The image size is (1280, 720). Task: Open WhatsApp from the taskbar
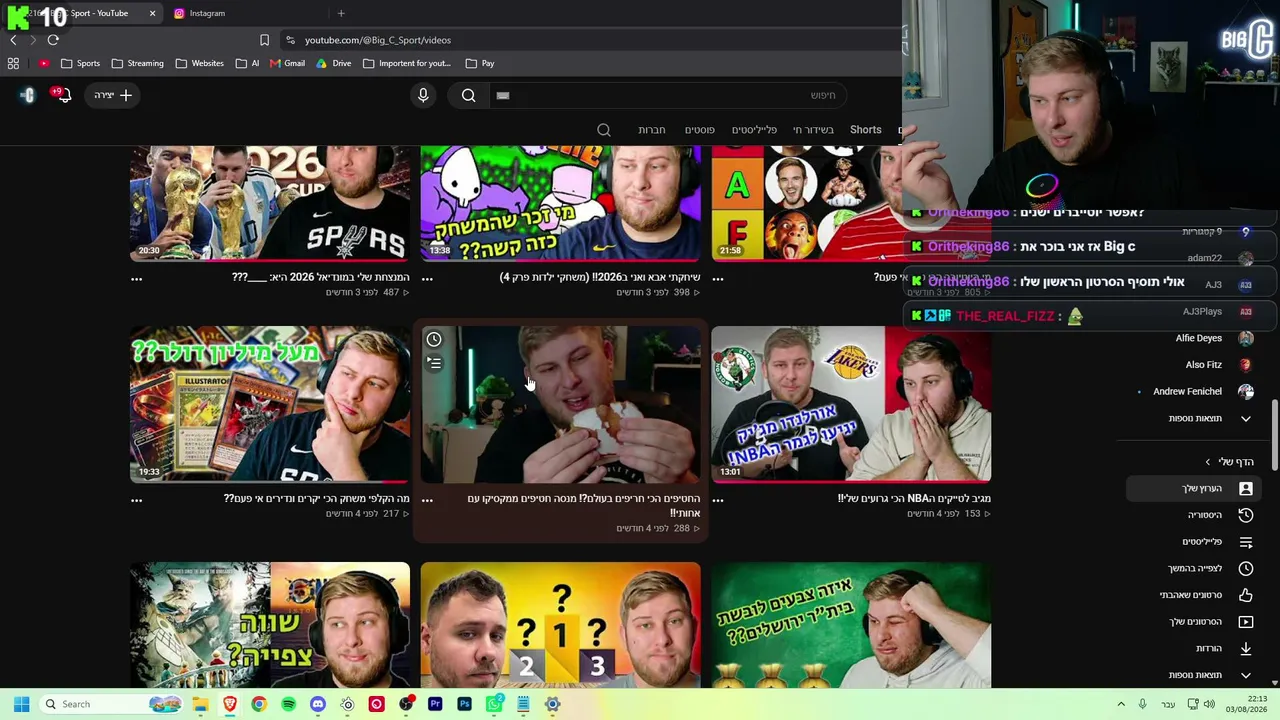(x=494, y=704)
